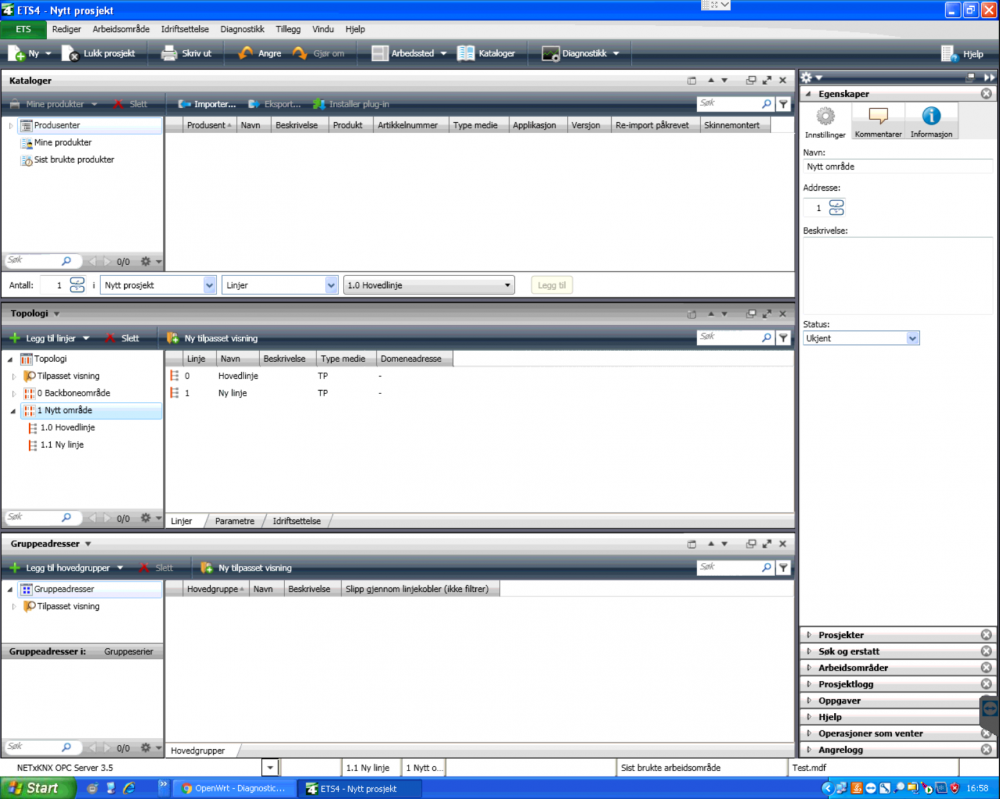Click the Angre undo arrow icon
This screenshot has height=799, width=1000.
click(x=246, y=53)
